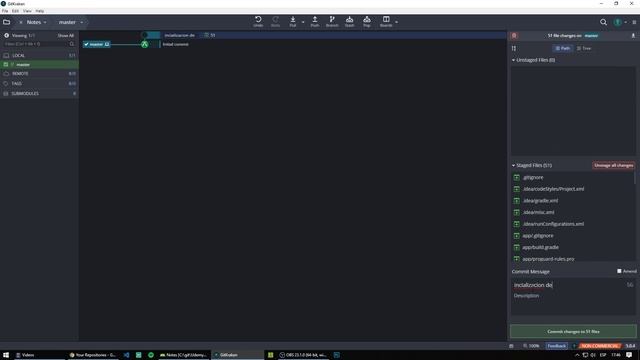Screen dimensions: 640x360
Task: Open the master branch dropdown
Action: click(82, 22)
